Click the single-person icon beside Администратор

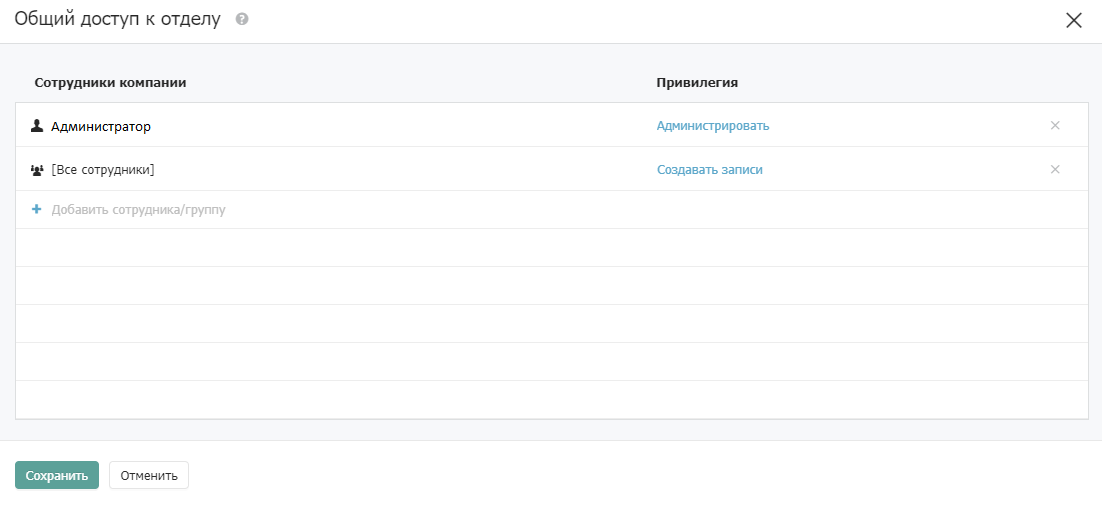pyautogui.click(x=37, y=126)
